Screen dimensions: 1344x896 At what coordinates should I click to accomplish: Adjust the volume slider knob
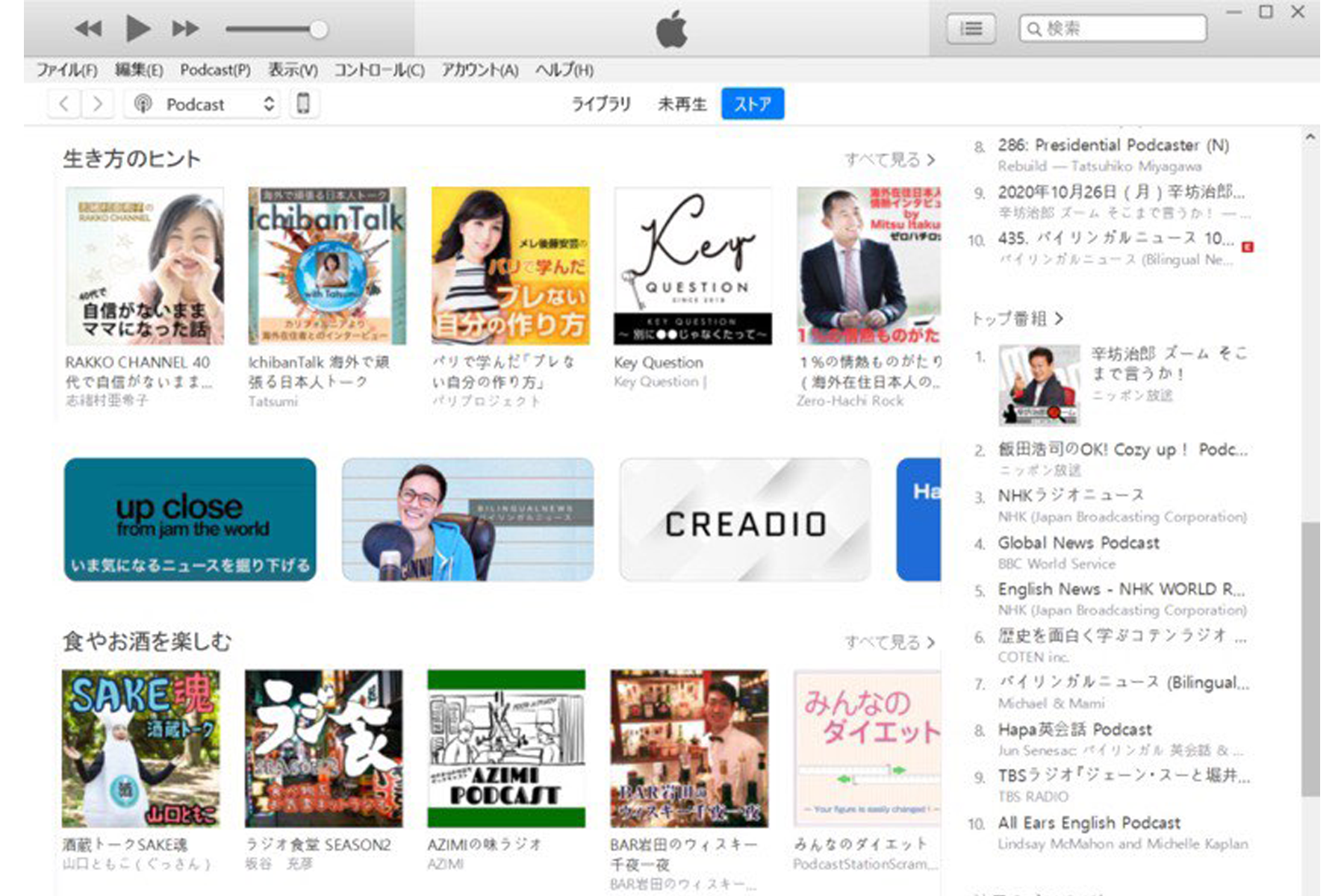pyautogui.click(x=318, y=29)
